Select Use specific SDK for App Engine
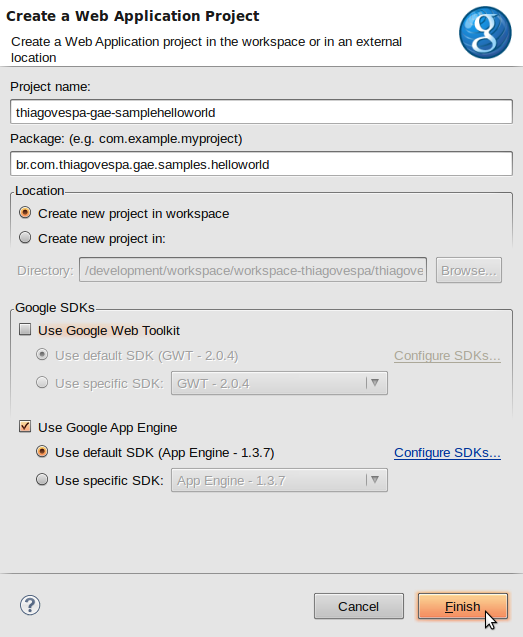 click(x=42, y=479)
